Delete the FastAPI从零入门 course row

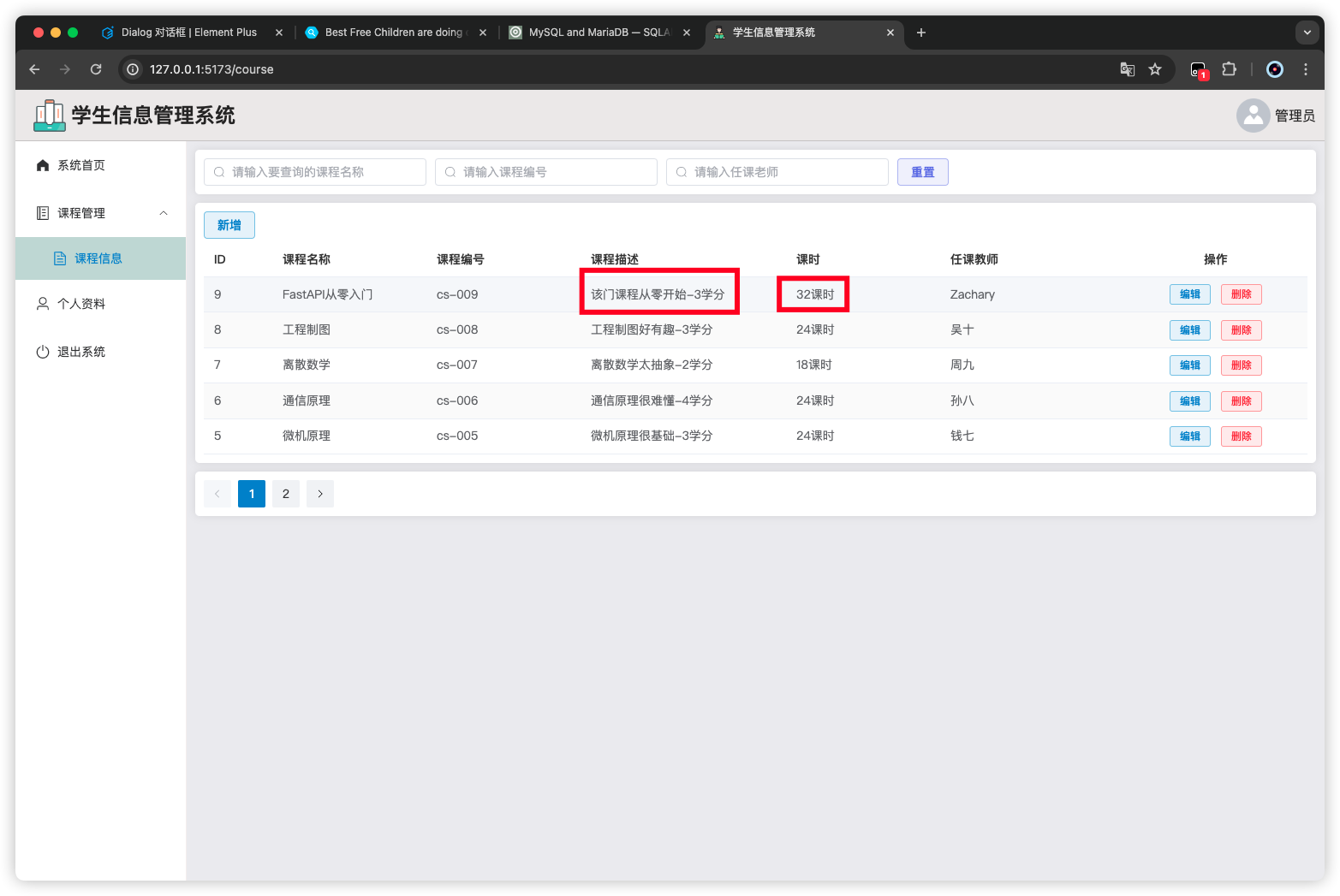click(x=1242, y=294)
